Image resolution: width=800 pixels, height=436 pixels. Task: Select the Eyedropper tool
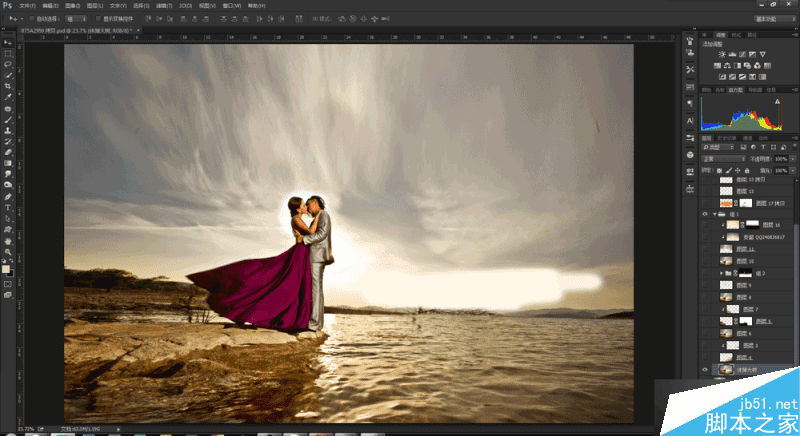click(8, 97)
